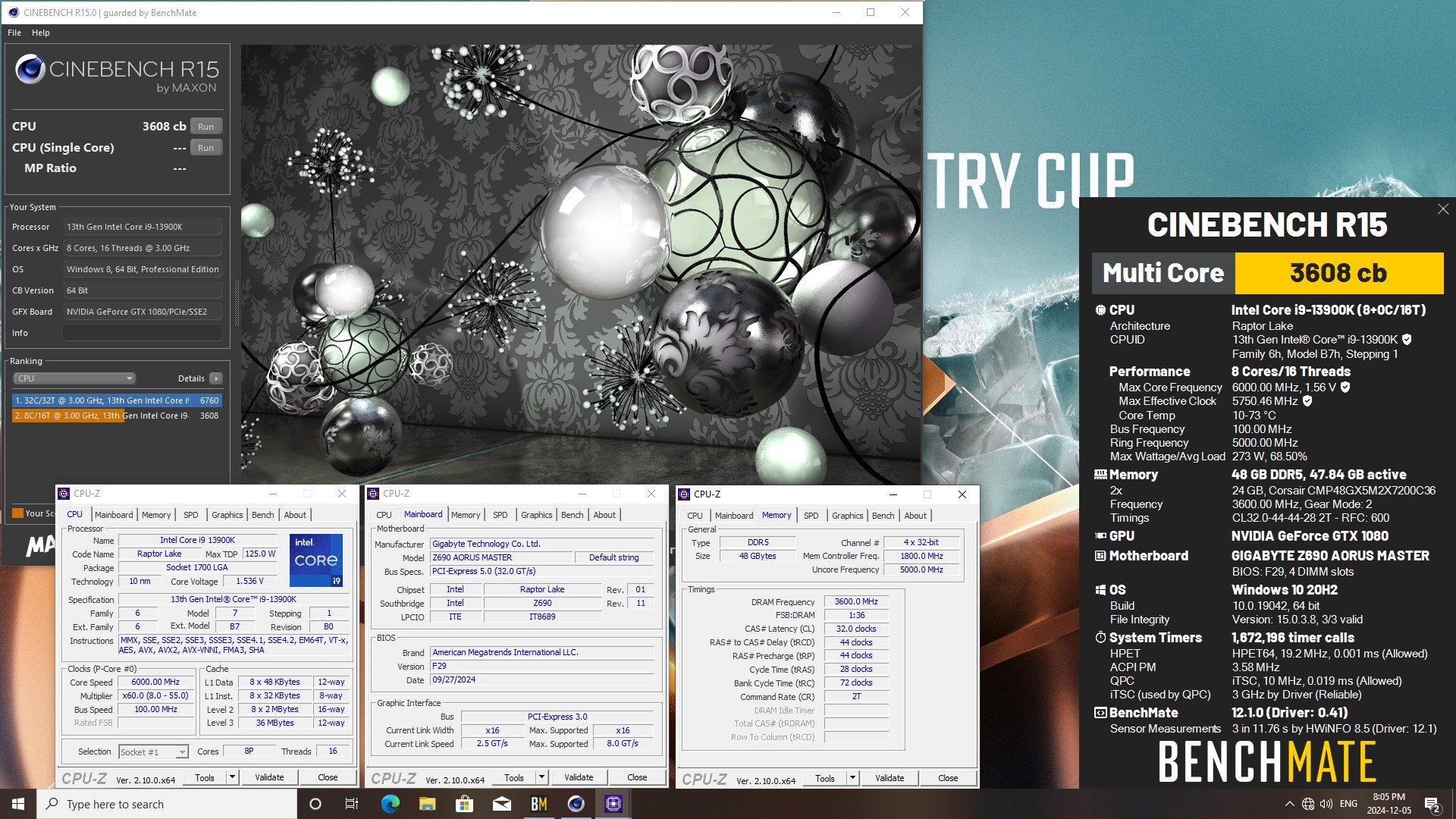Image resolution: width=1456 pixels, height=819 pixels.
Task: Click Core Speed value 6000.00 MHz
Action: coord(155,682)
